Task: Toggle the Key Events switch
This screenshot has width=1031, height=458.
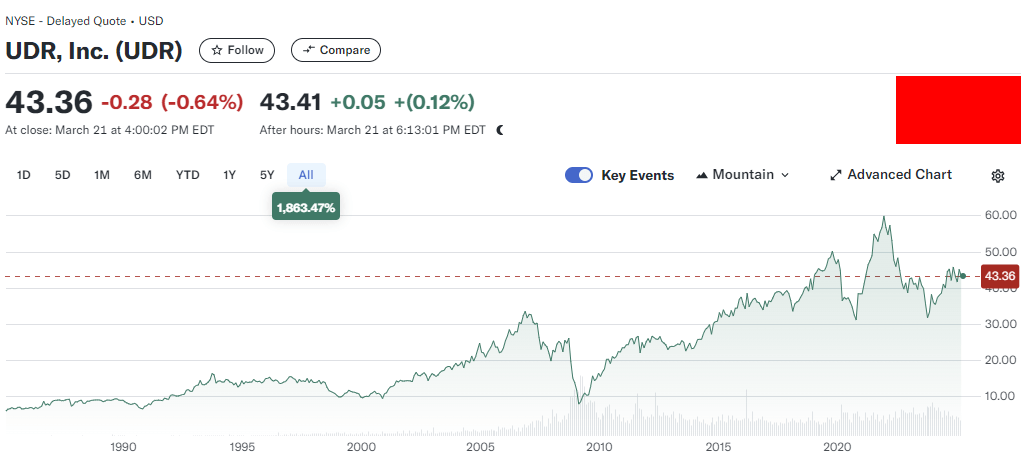Action: point(579,175)
